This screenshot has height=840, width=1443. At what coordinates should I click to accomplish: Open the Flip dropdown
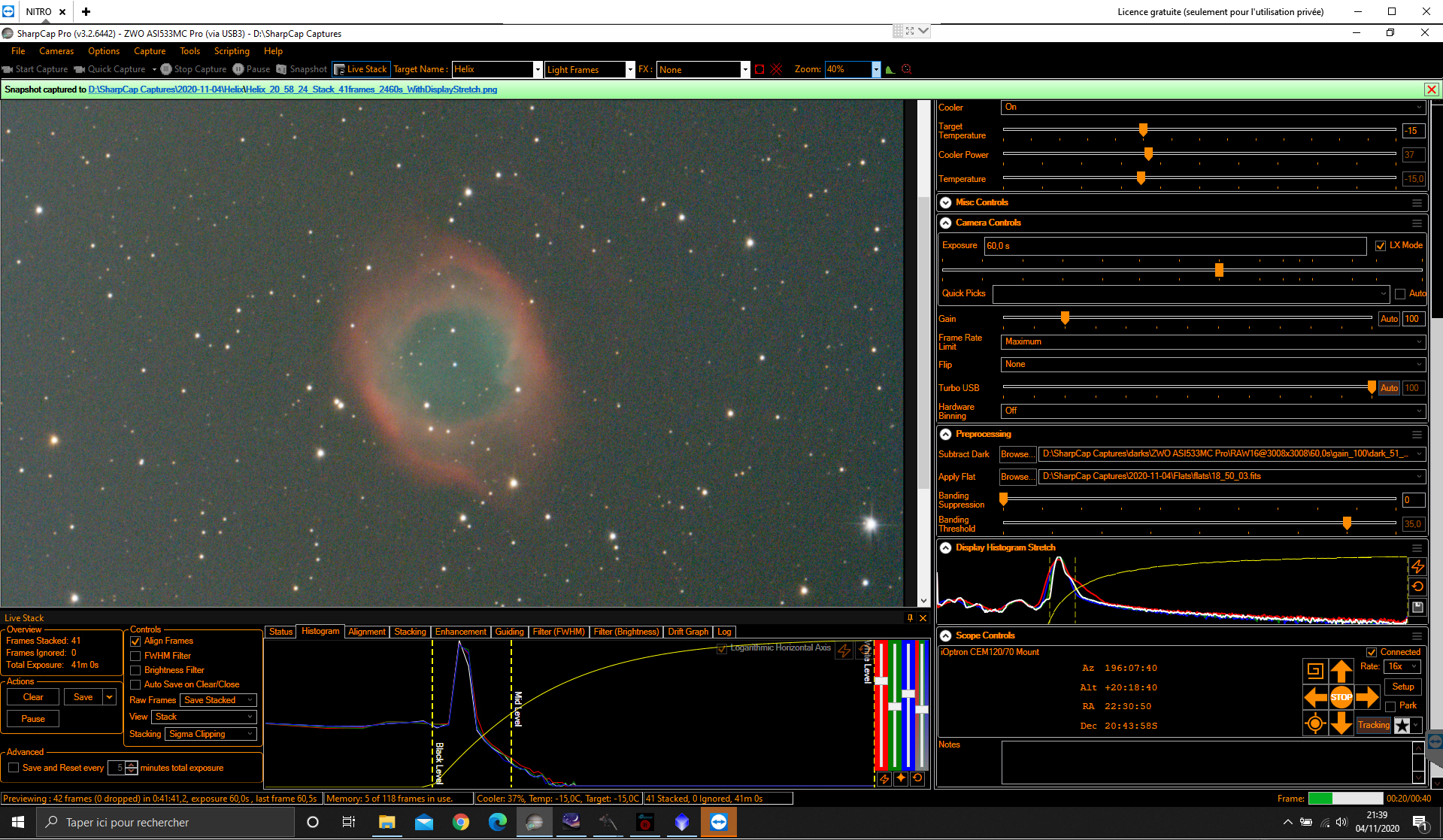tap(1213, 364)
